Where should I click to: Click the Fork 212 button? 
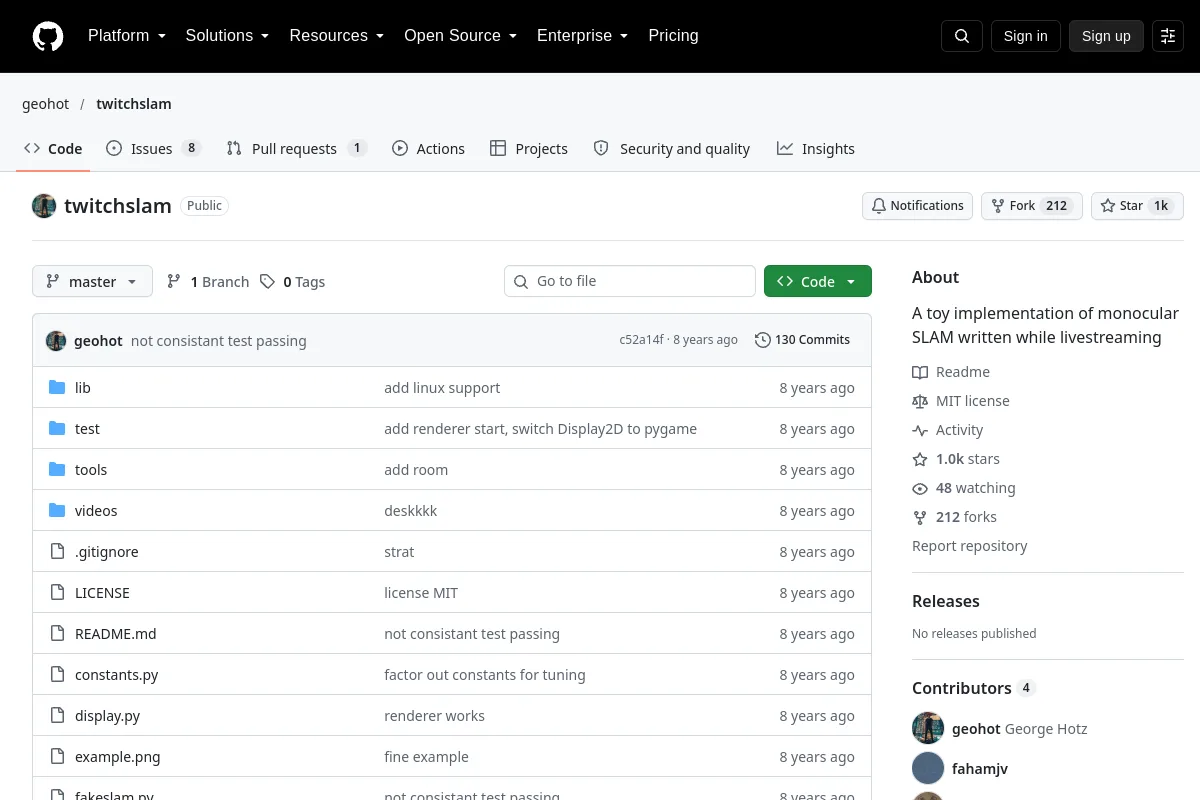1031,206
